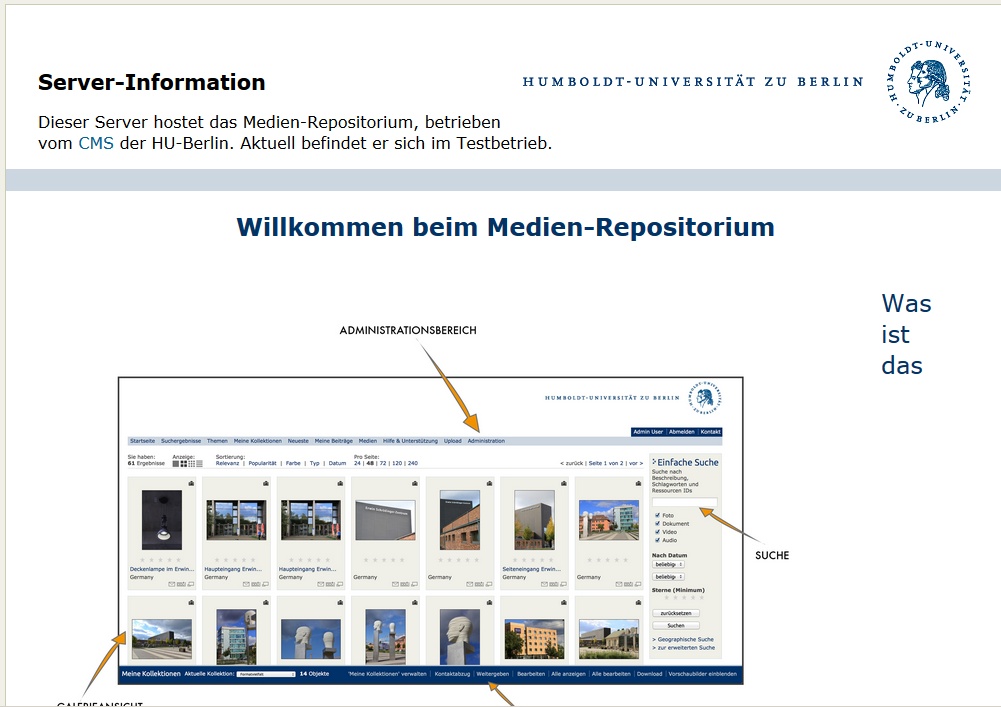Click "'Meine Kollektionen' verwalten" in the bottom bar
The width and height of the screenshot is (1001, 707).
388,674
